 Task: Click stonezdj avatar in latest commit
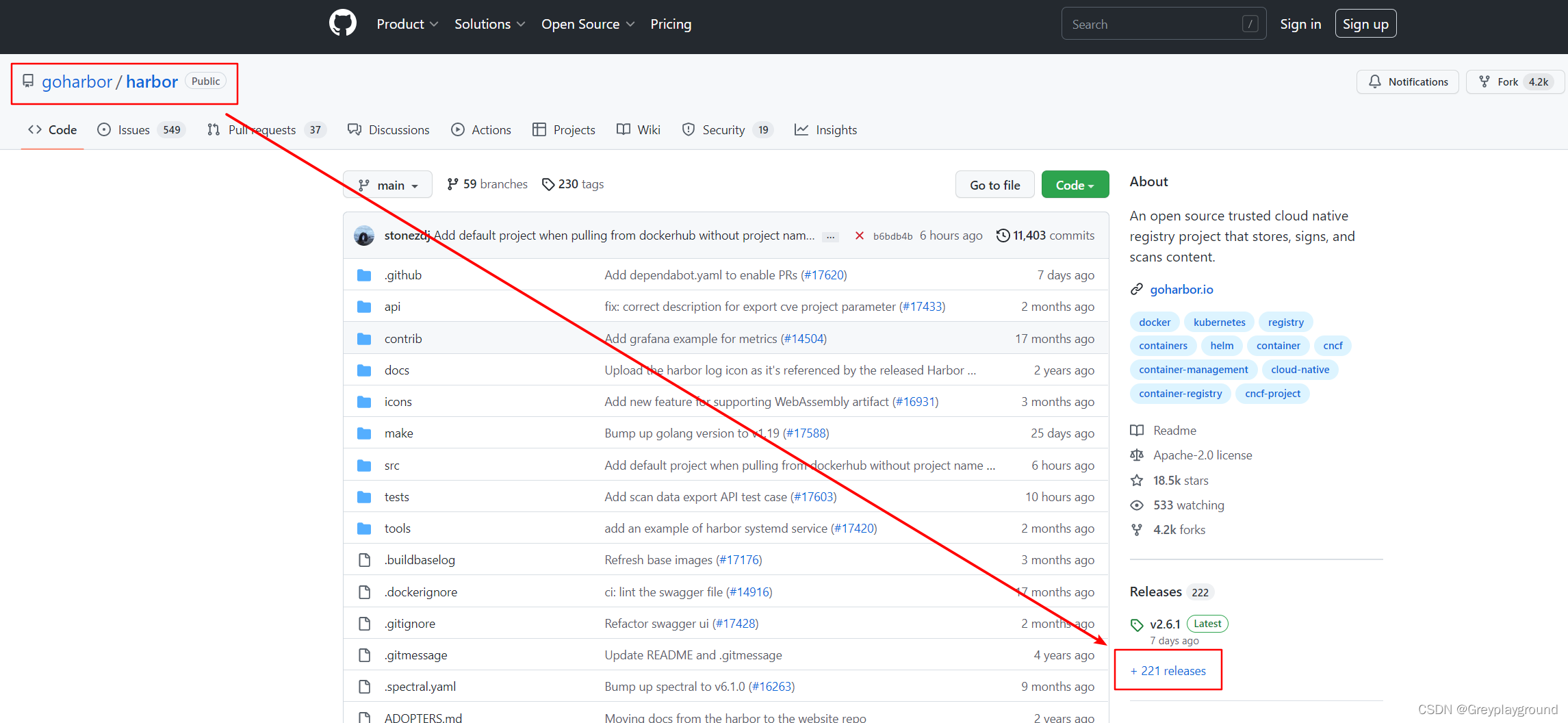(364, 236)
